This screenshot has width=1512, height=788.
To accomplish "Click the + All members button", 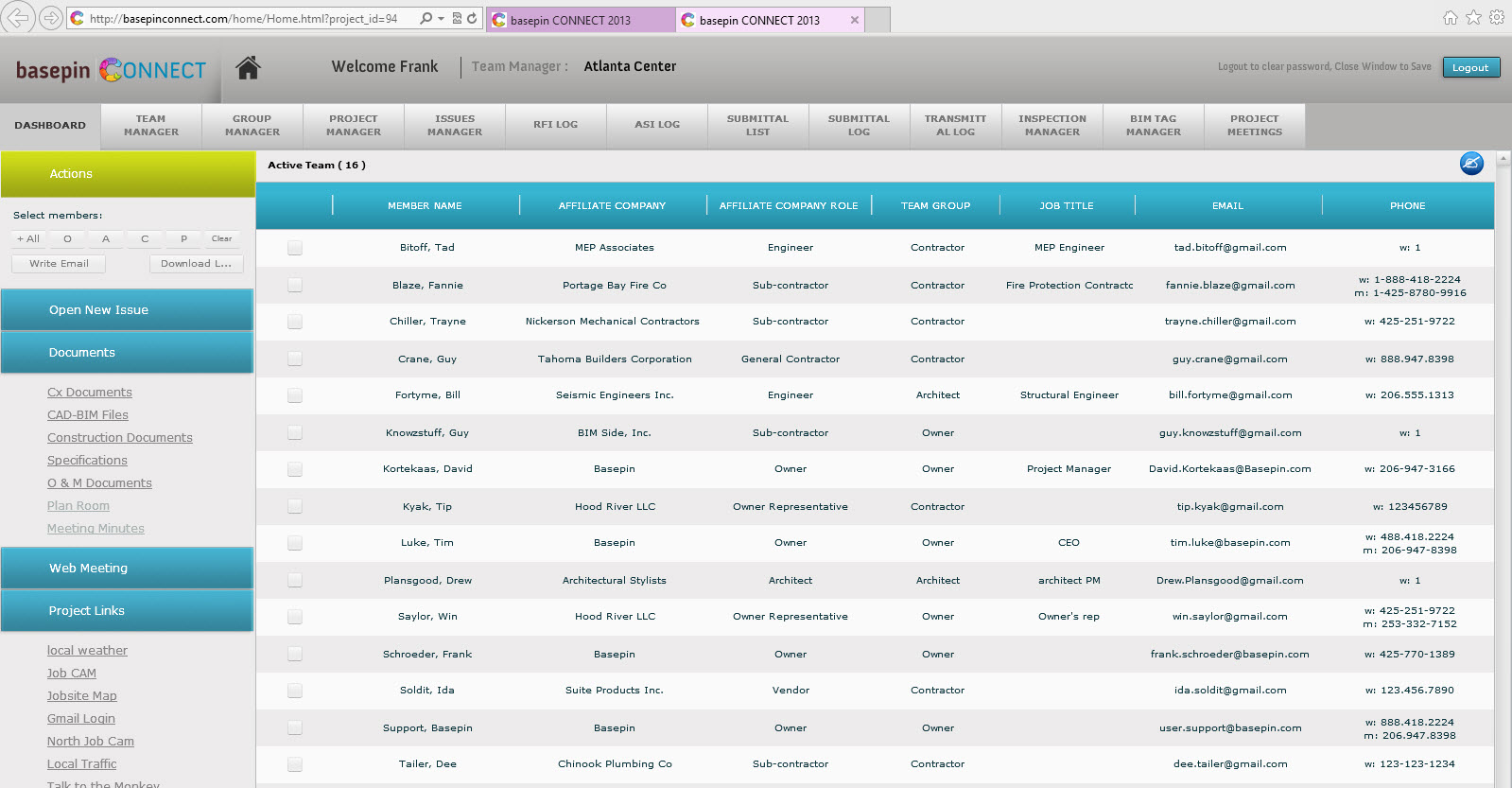I will click(28, 239).
